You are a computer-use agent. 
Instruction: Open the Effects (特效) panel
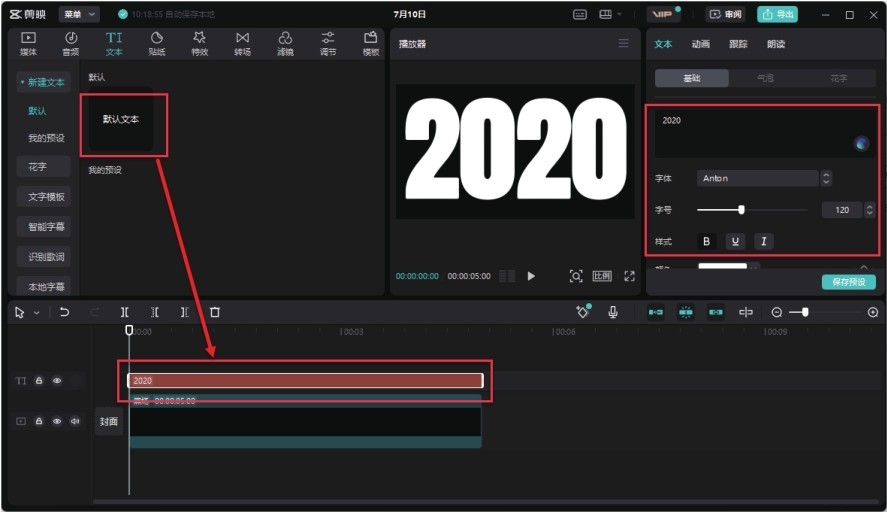[199, 44]
